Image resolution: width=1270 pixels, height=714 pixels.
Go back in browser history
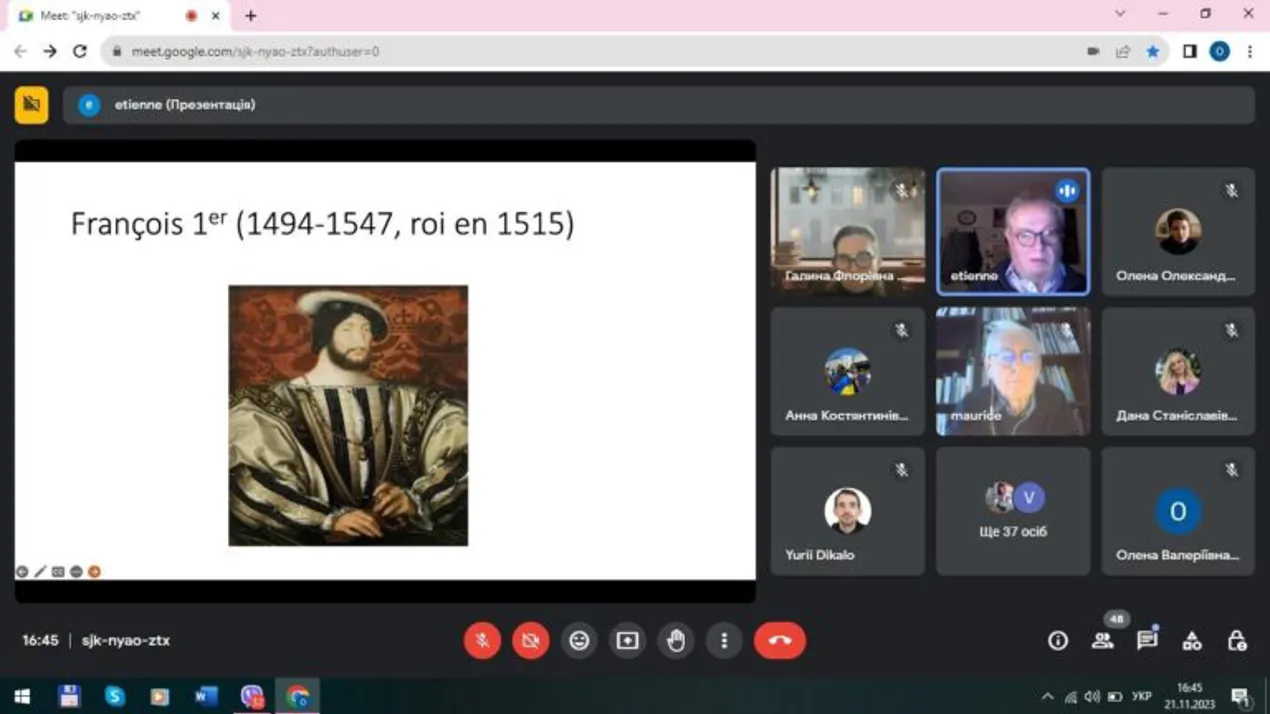pos(20,52)
